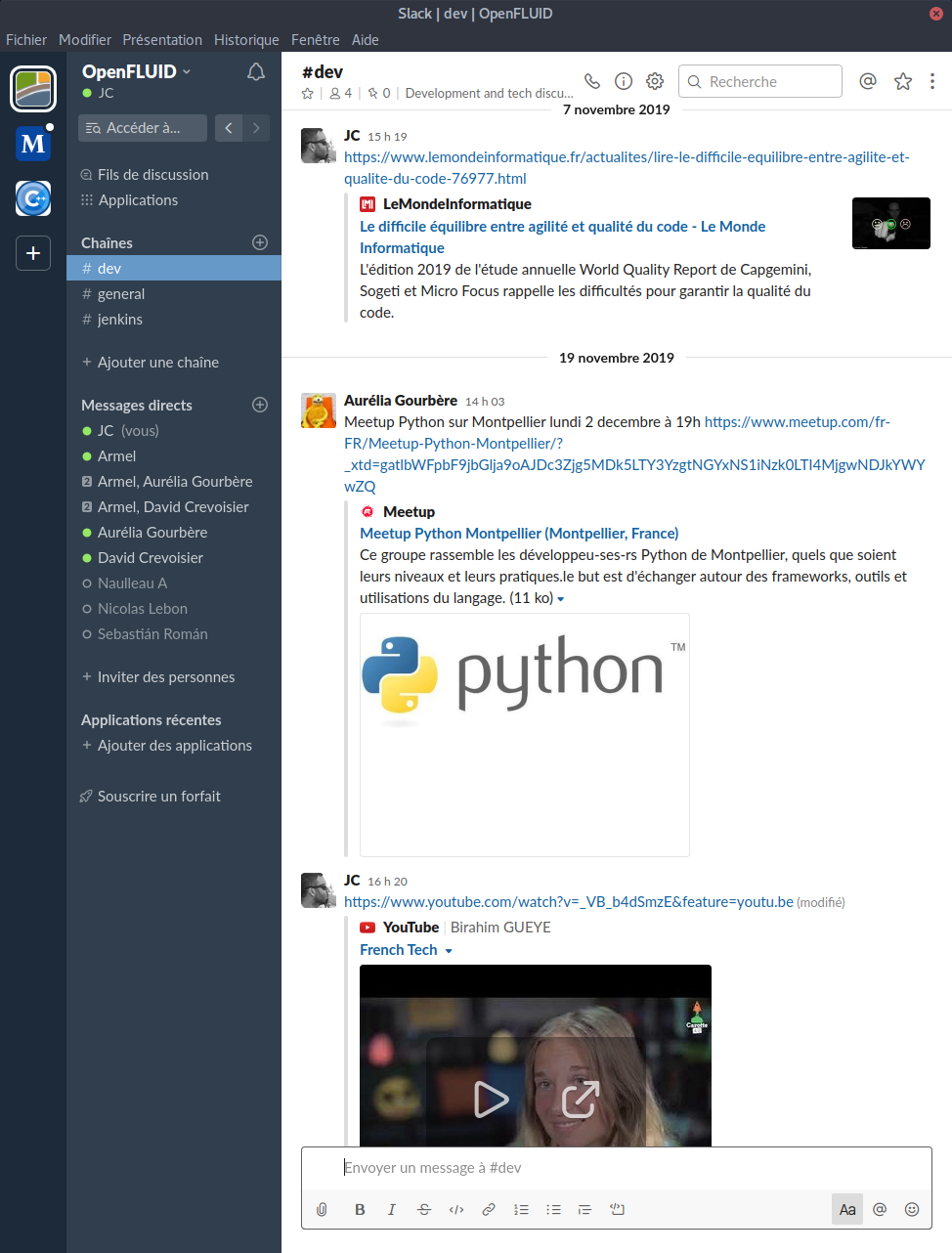The image size is (952, 1253).
Task: Open the Python logo image preview
Action: 525,735
